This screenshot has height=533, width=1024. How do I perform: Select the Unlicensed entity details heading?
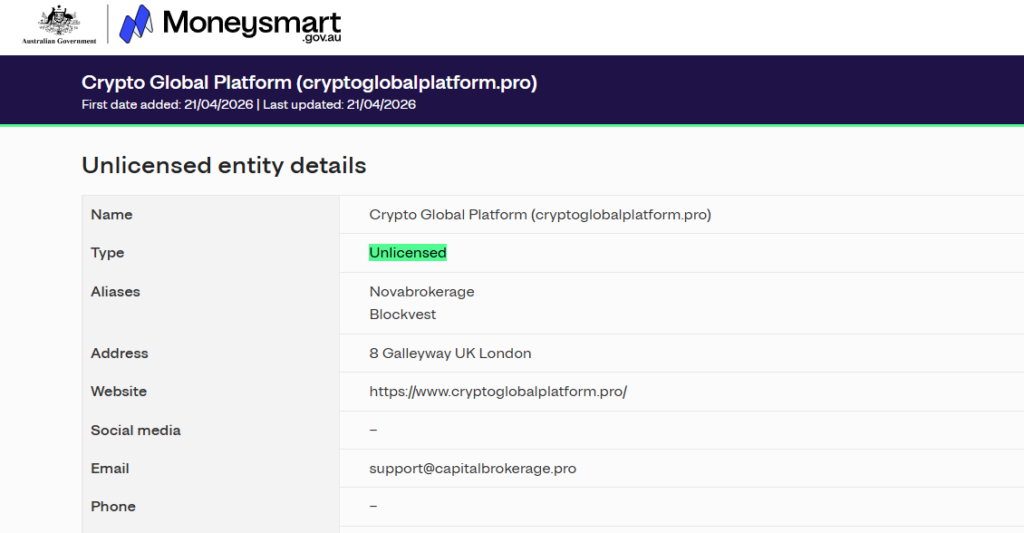(224, 165)
